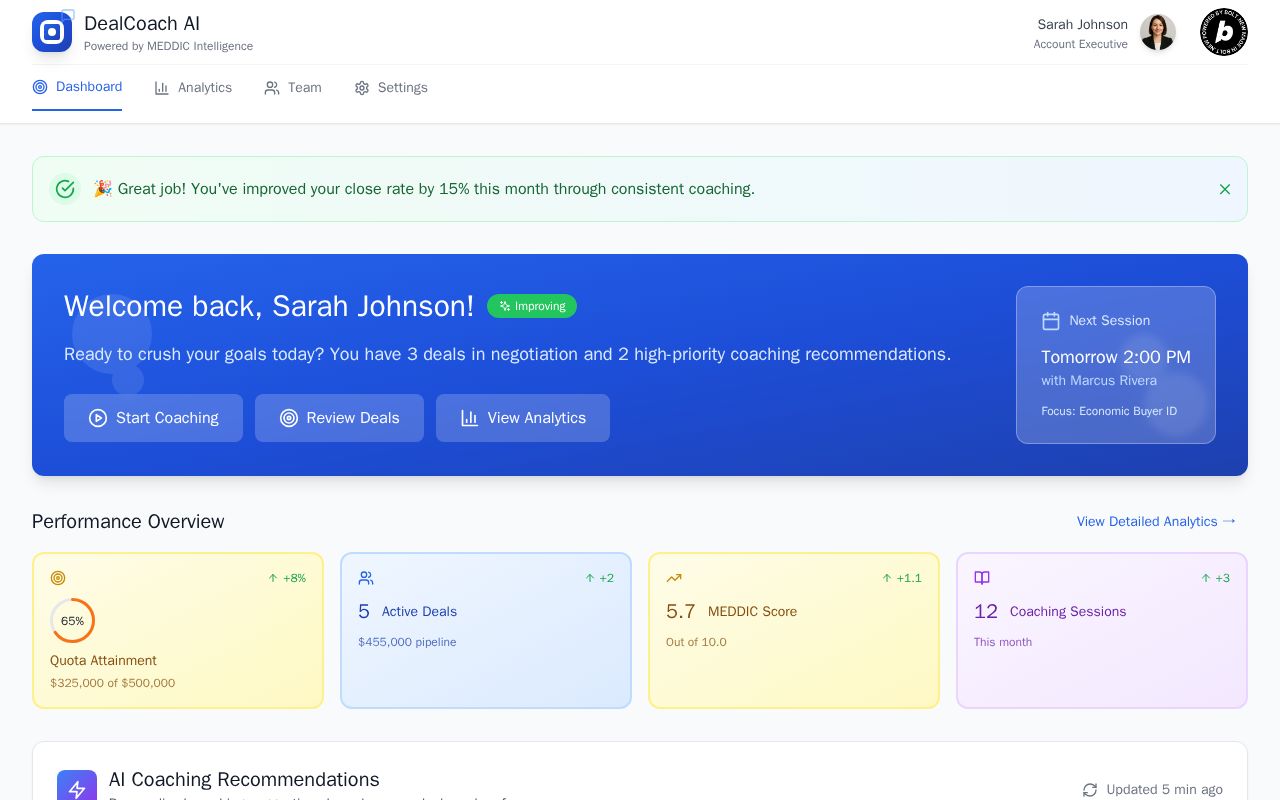Dismiss the close rate success banner

[1225, 189]
